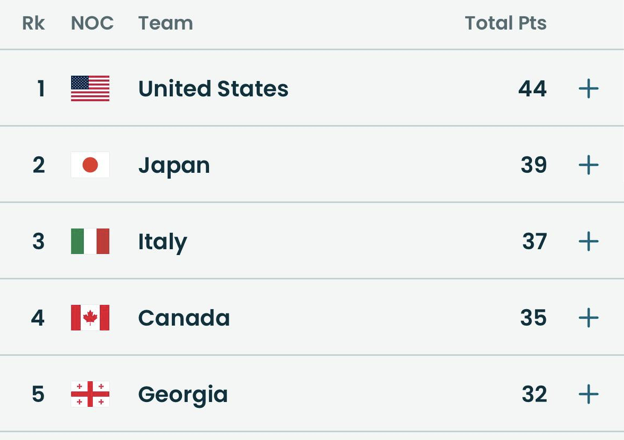Image resolution: width=624 pixels, height=440 pixels.
Task: Open the Japan team name
Action: (174, 165)
